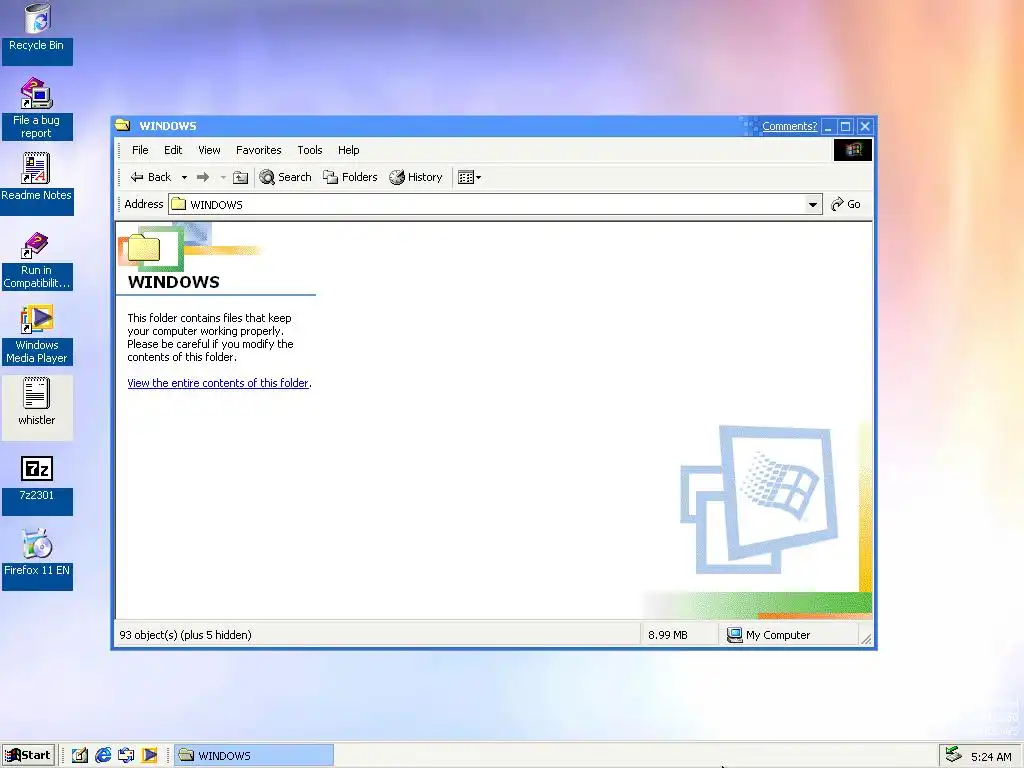Minimize the WINDOWS explorer window
Viewport: 1024px width, 768px height.
coord(828,126)
